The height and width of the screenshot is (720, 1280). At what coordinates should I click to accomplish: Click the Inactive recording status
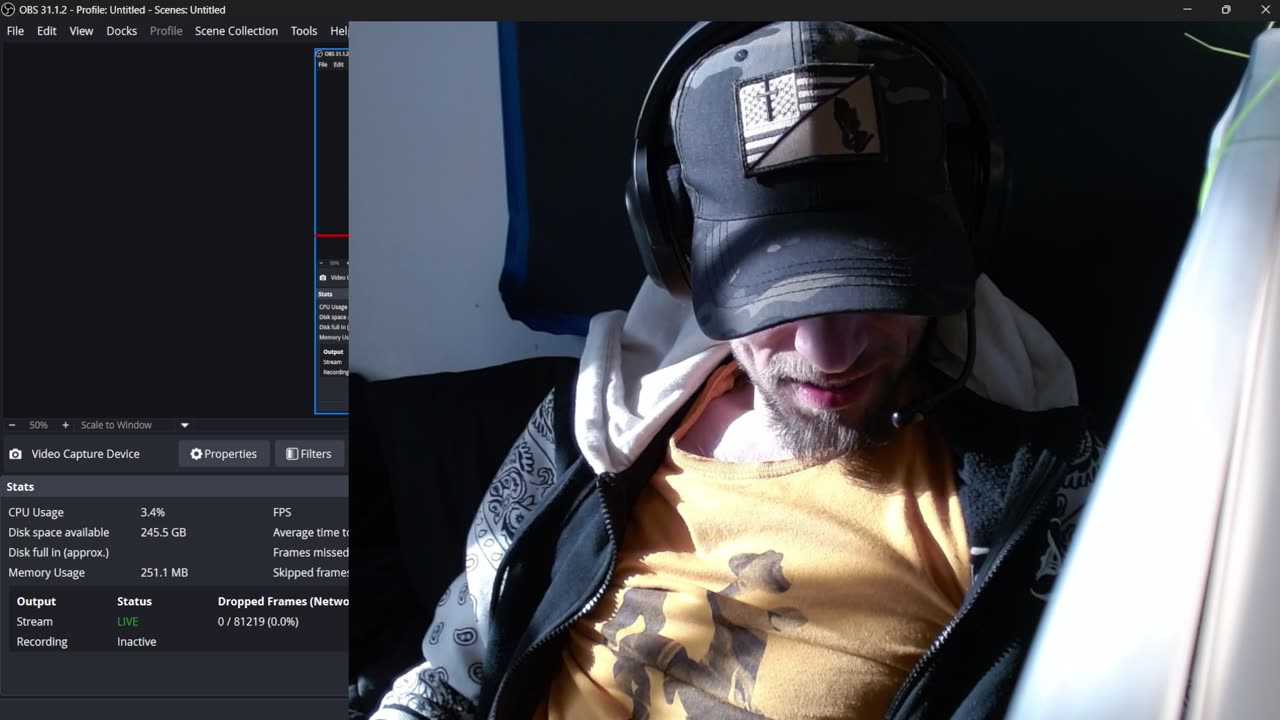click(x=137, y=642)
